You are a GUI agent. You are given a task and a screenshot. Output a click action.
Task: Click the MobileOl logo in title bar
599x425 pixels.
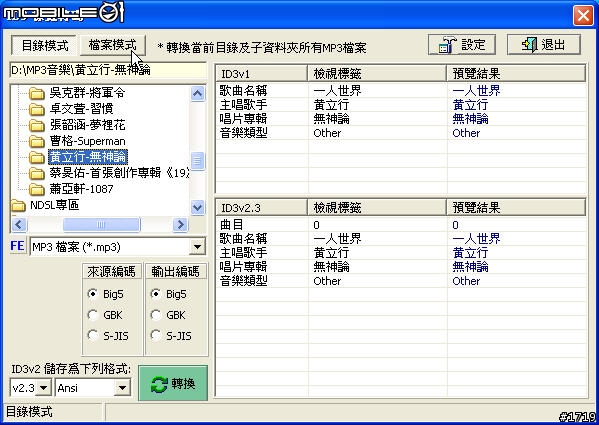(64, 13)
